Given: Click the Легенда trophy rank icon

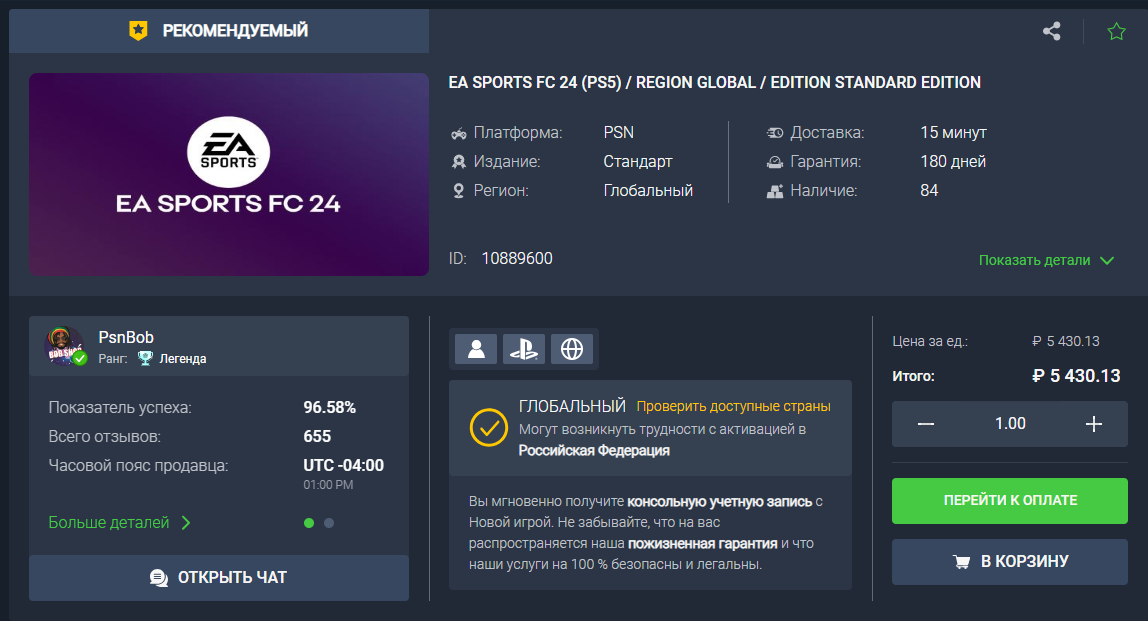Looking at the screenshot, I should pyautogui.click(x=145, y=358).
